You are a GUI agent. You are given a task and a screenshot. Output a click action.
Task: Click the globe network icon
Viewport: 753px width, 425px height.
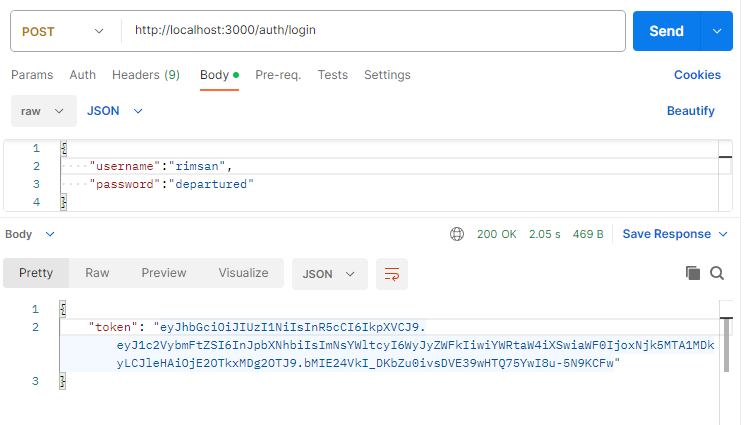pyautogui.click(x=457, y=234)
